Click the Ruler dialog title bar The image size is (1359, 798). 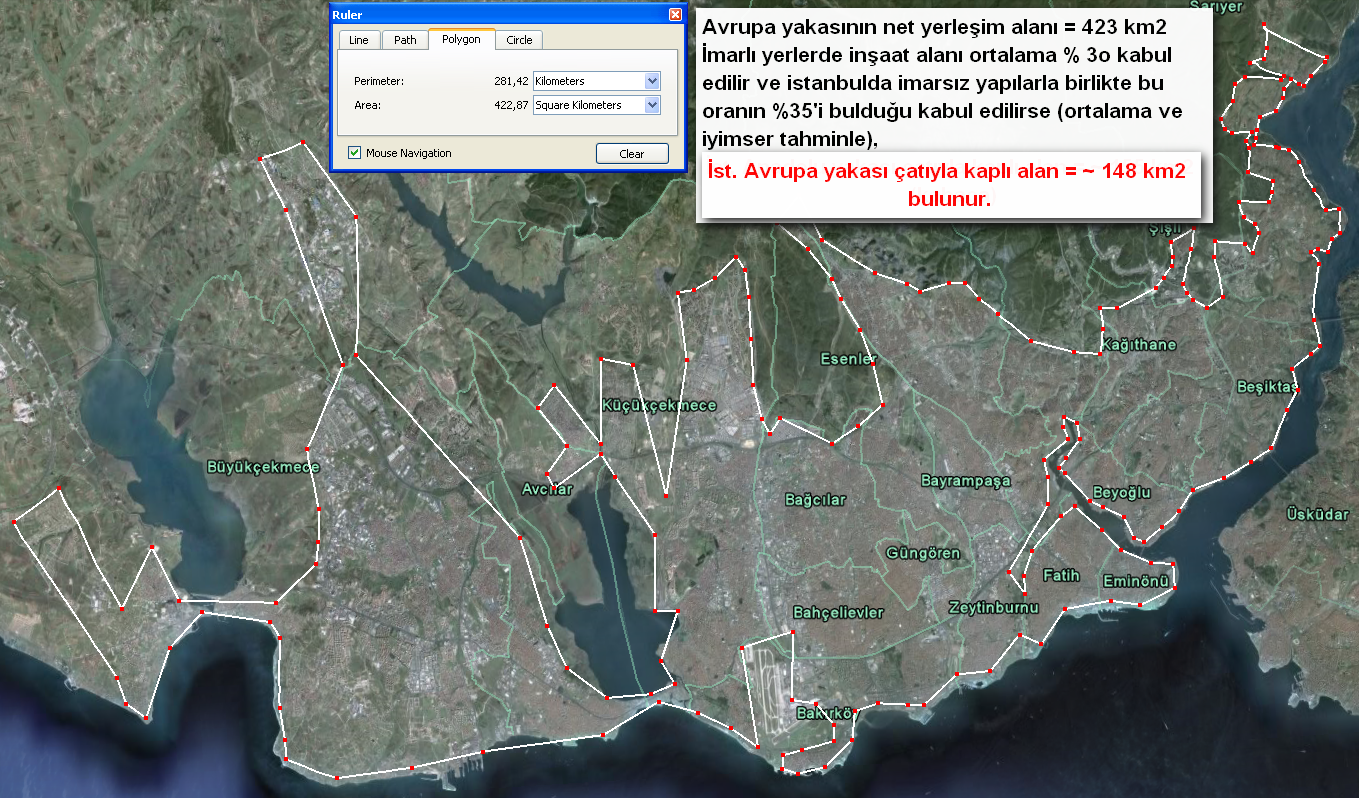(500, 15)
